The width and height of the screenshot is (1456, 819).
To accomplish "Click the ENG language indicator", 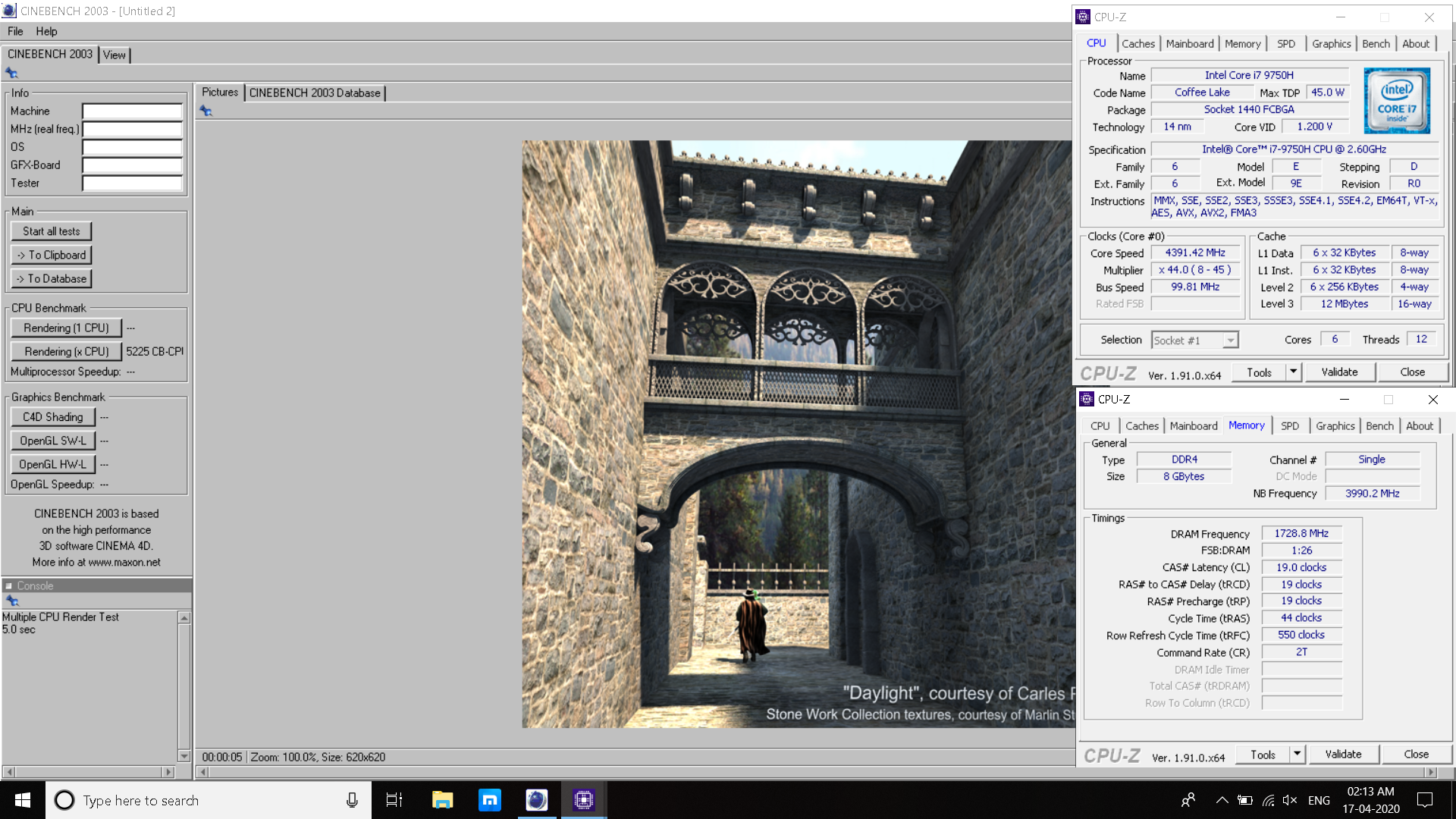I will [1319, 800].
